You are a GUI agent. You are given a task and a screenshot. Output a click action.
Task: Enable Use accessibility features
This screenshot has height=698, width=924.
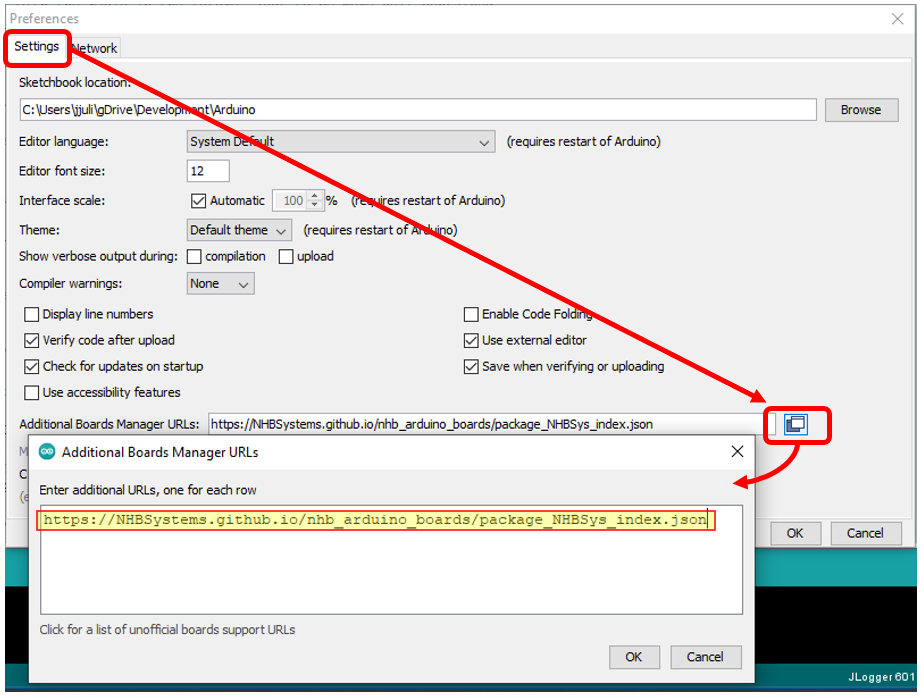[31, 393]
